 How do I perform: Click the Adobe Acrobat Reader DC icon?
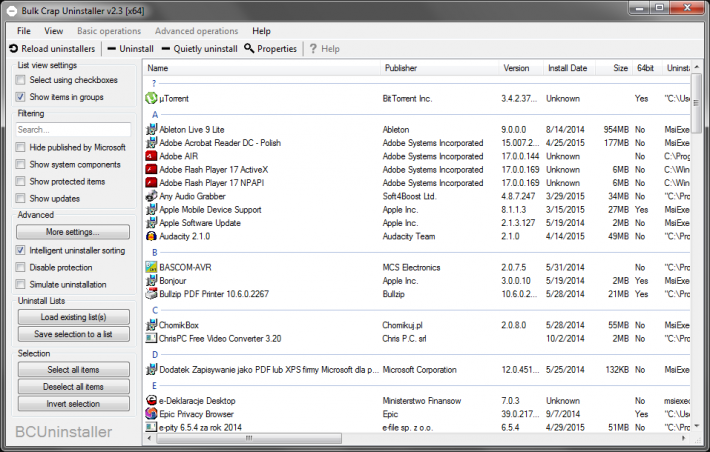point(151,143)
